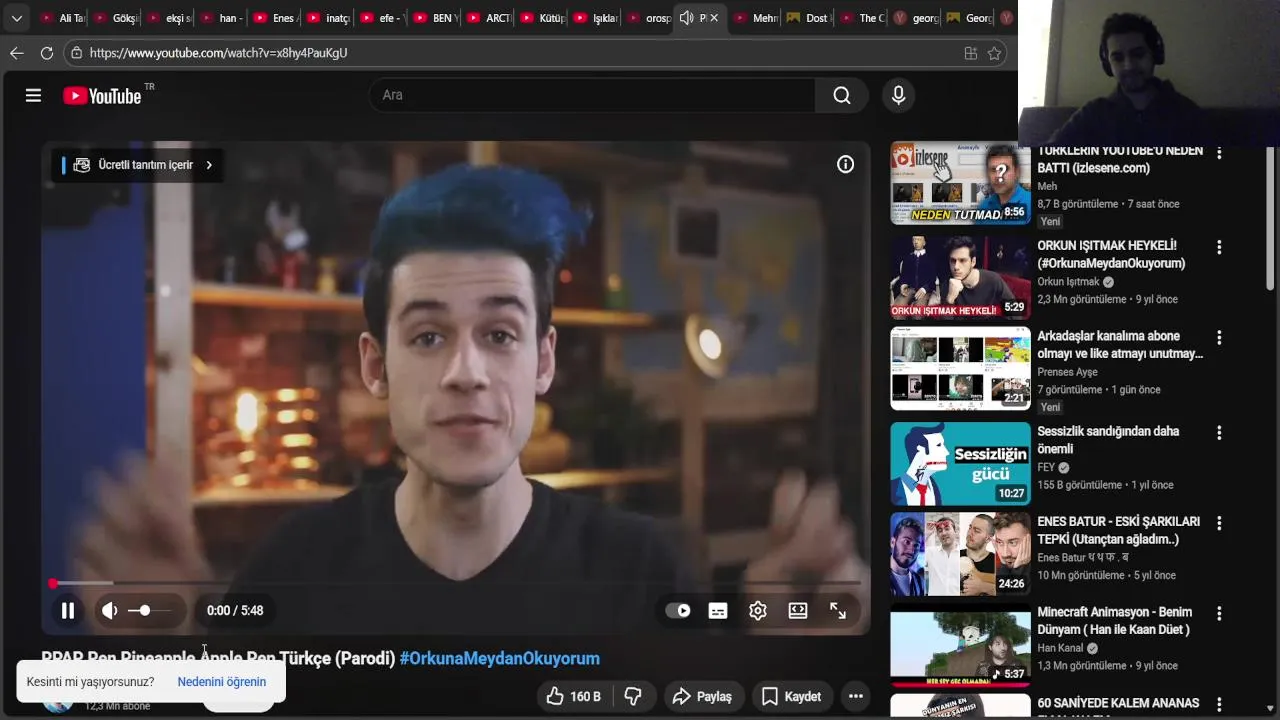Open Prenses Ayşe video thumbnail

(960, 368)
